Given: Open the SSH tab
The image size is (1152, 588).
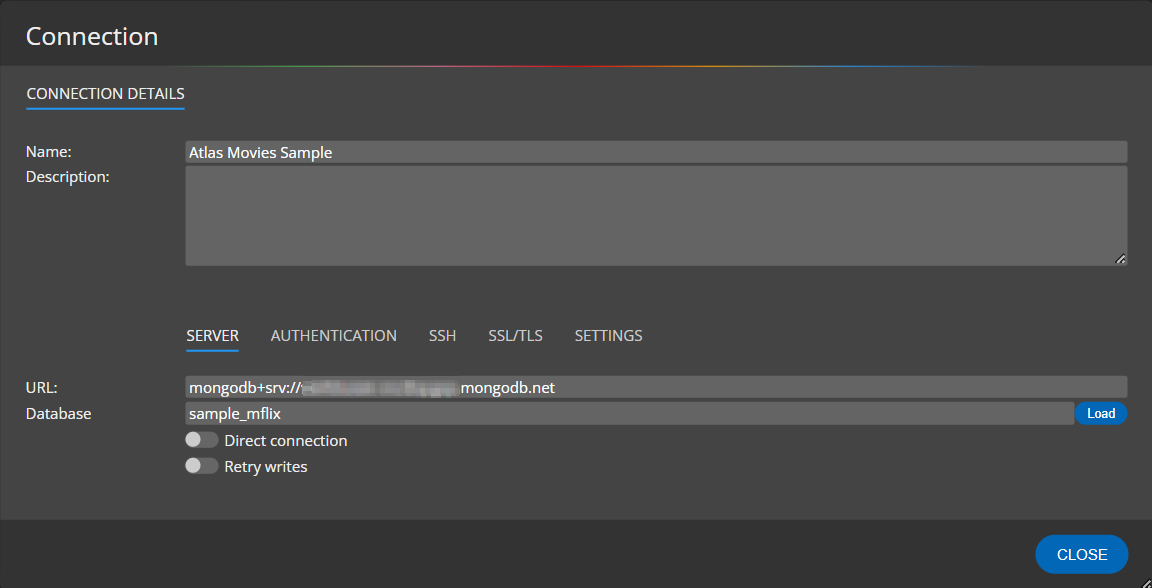Looking at the screenshot, I should coord(442,335).
